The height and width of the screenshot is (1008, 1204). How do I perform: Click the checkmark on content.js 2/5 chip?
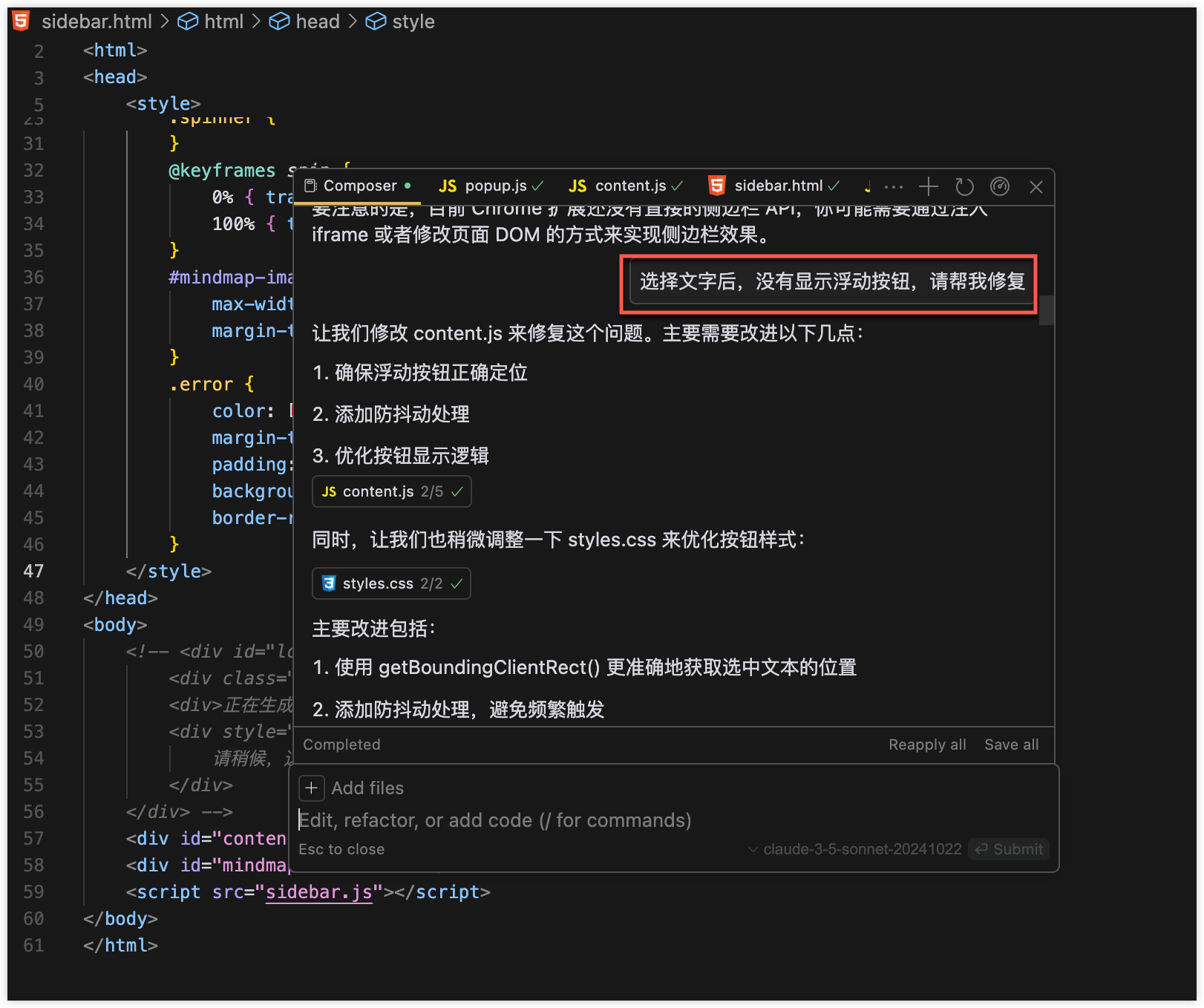tap(457, 491)
